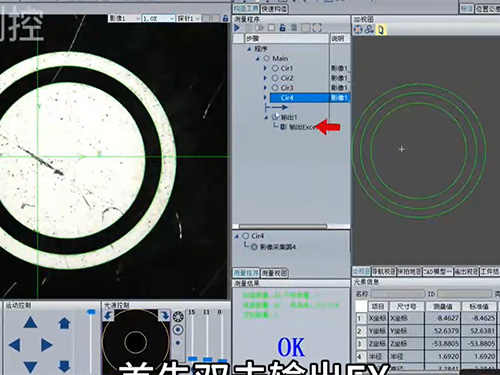Switch to the 构造工具 tab
Image resolution: width=500 pixels, height=375 pixels.
tap(246, 9)
